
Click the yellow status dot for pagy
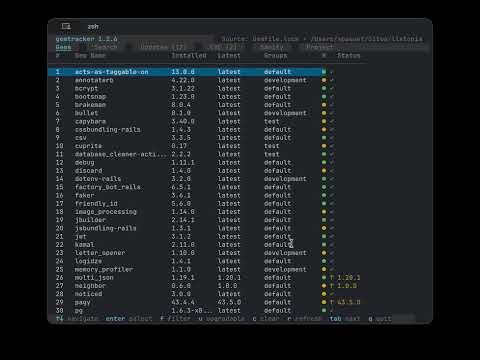[324, 302]
